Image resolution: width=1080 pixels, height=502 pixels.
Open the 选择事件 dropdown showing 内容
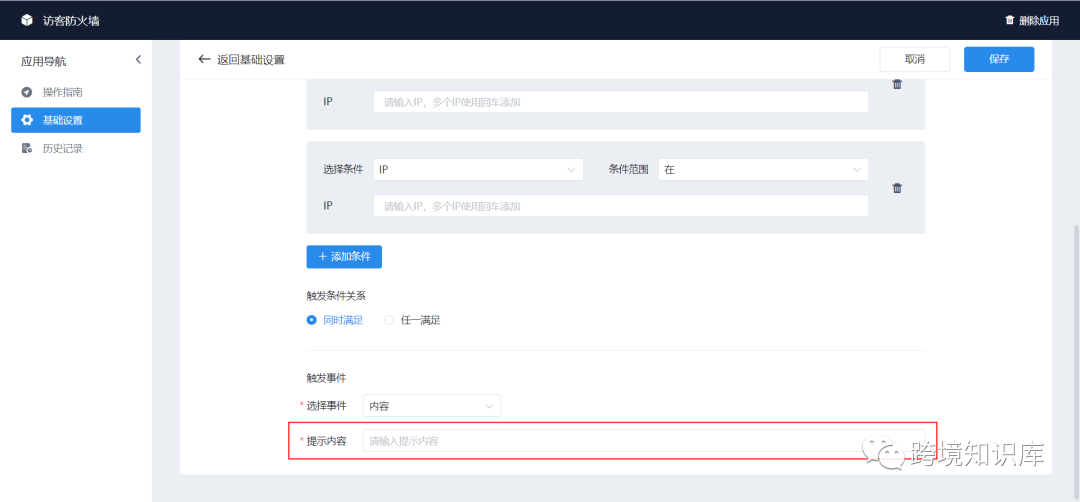[432, 406]
